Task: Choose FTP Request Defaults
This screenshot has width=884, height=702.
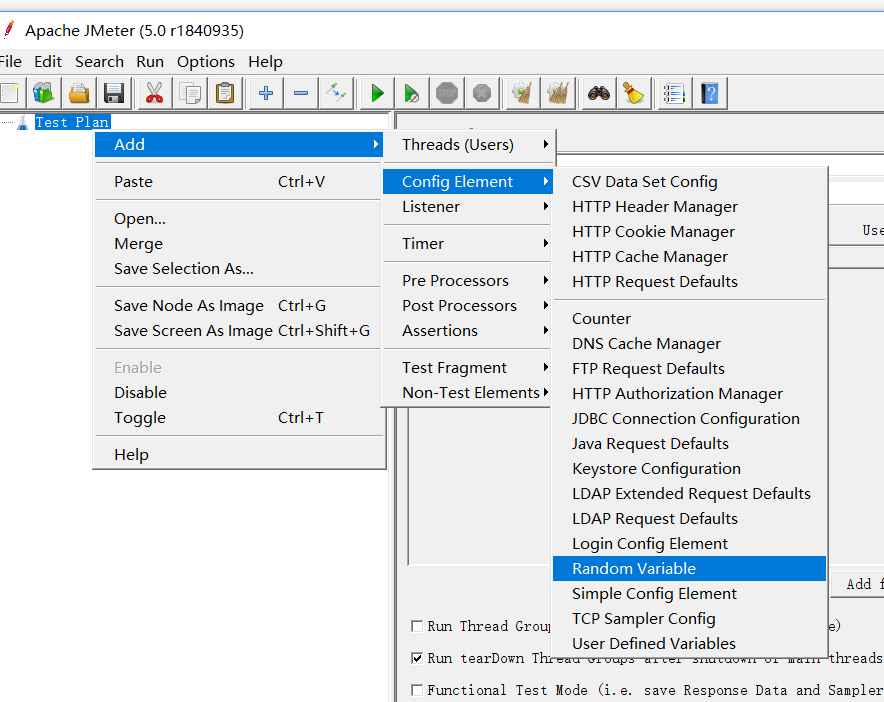Action: click(x=689, y=369)
